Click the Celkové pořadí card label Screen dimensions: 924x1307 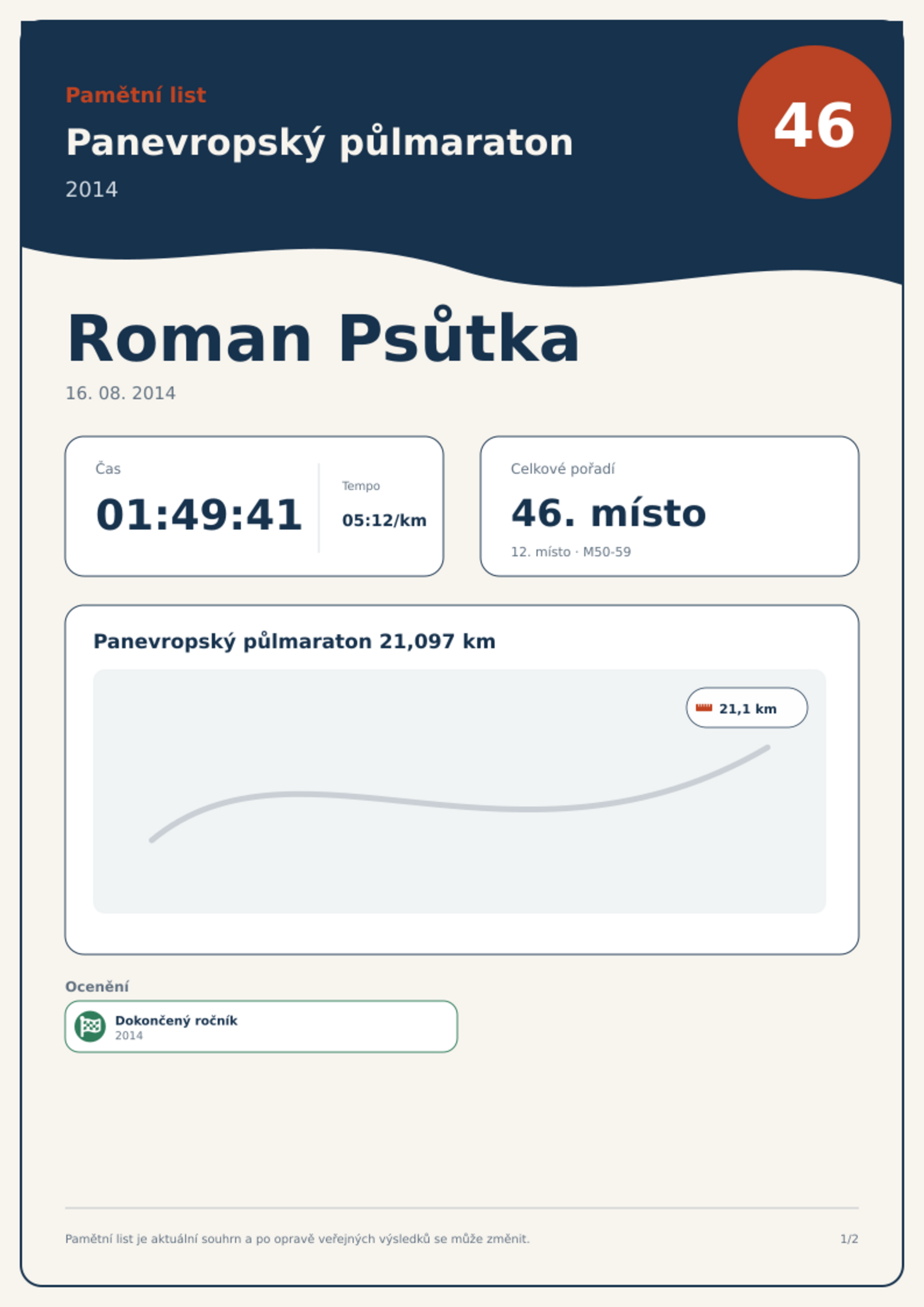(x=563, y=469)
